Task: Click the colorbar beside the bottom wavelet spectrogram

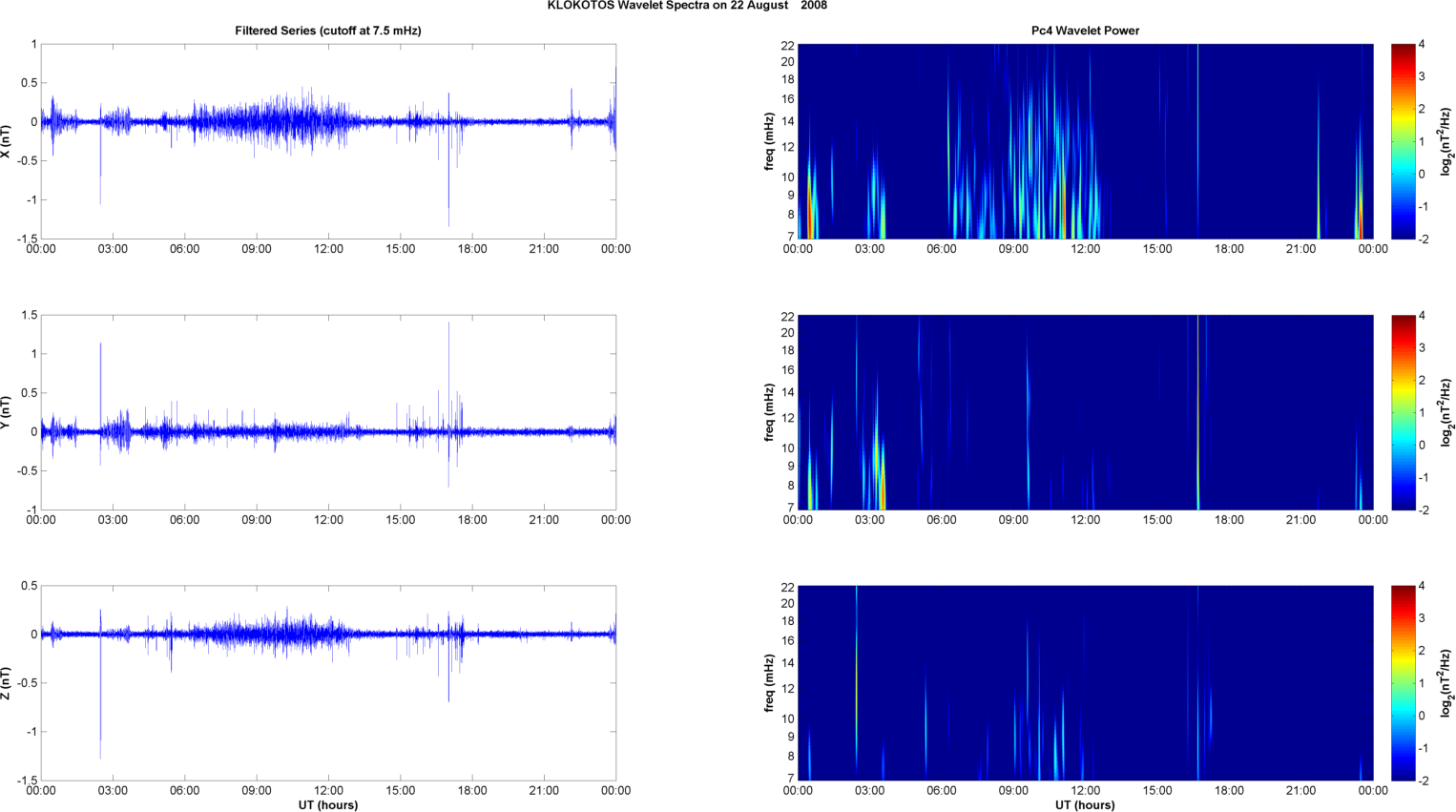Action: click(1403, 683)
